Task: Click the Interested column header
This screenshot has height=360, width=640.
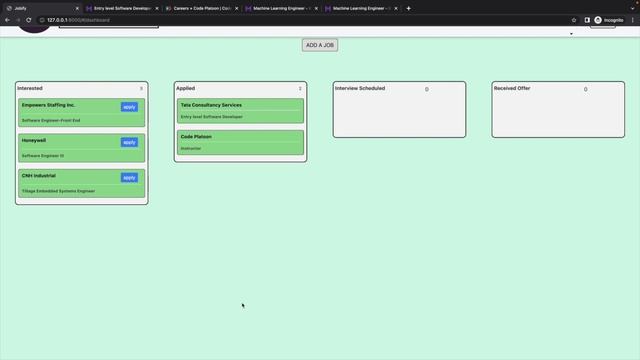Action: (30, 88)
